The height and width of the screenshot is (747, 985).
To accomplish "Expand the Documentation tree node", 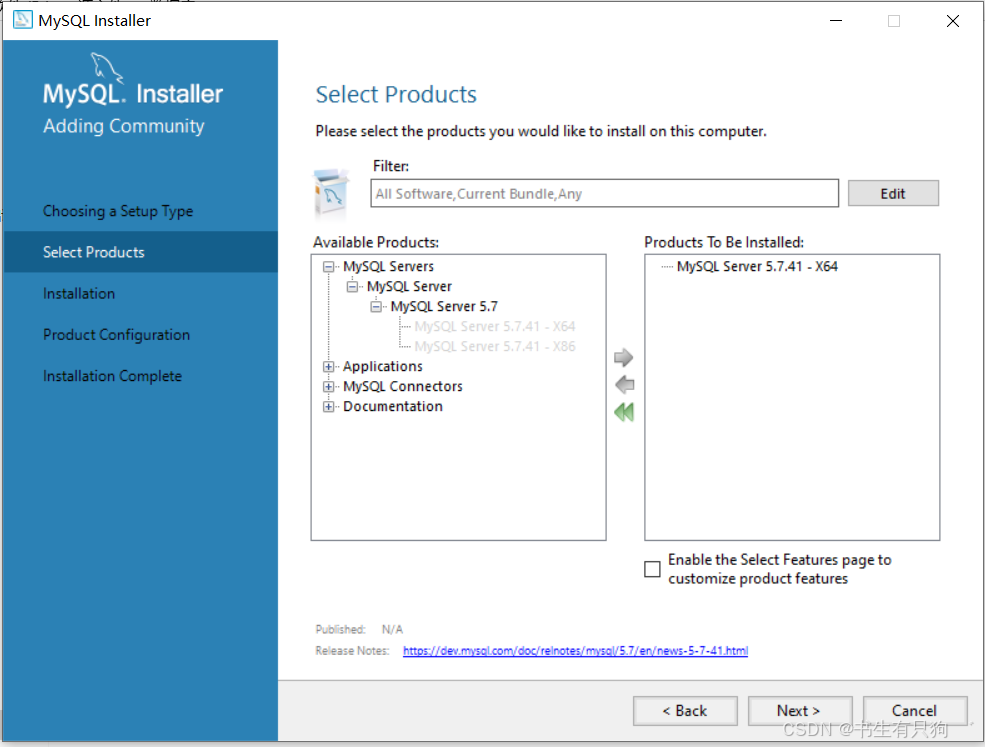I will pyautogui.click(x=328, y=407).
